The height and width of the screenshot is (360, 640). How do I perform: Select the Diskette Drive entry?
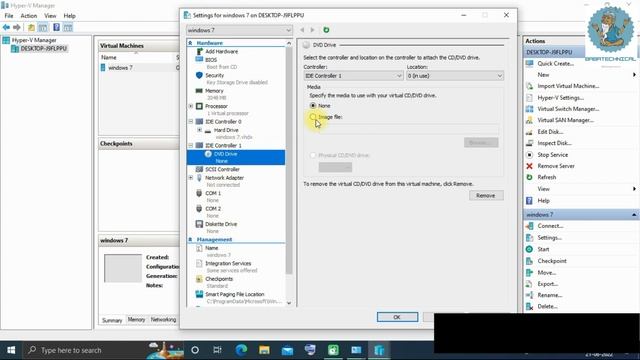(221, 224)
